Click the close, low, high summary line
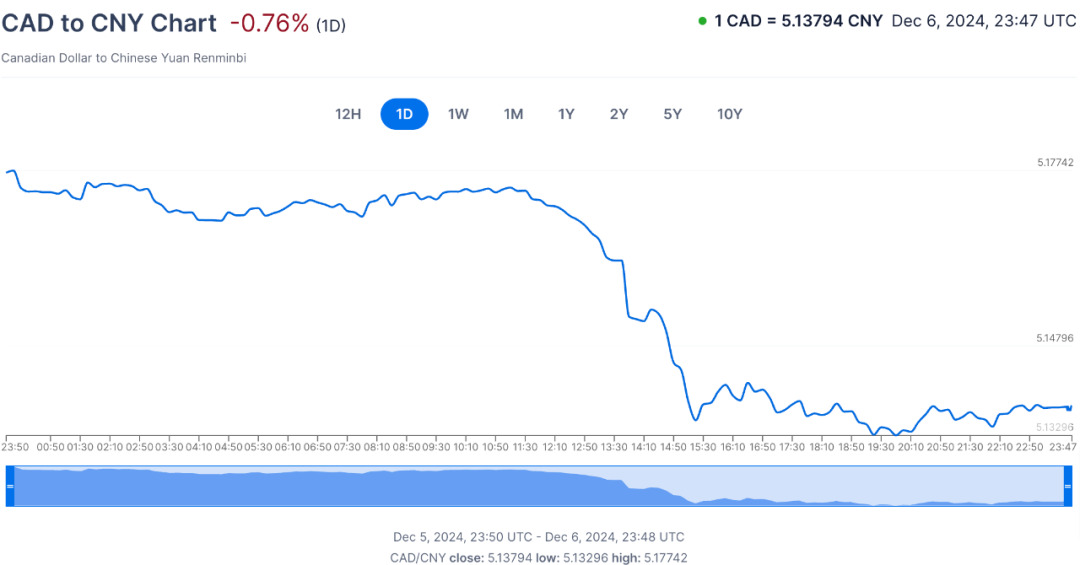The width and height of the screenshot is (1080, 565). (539, 557)
